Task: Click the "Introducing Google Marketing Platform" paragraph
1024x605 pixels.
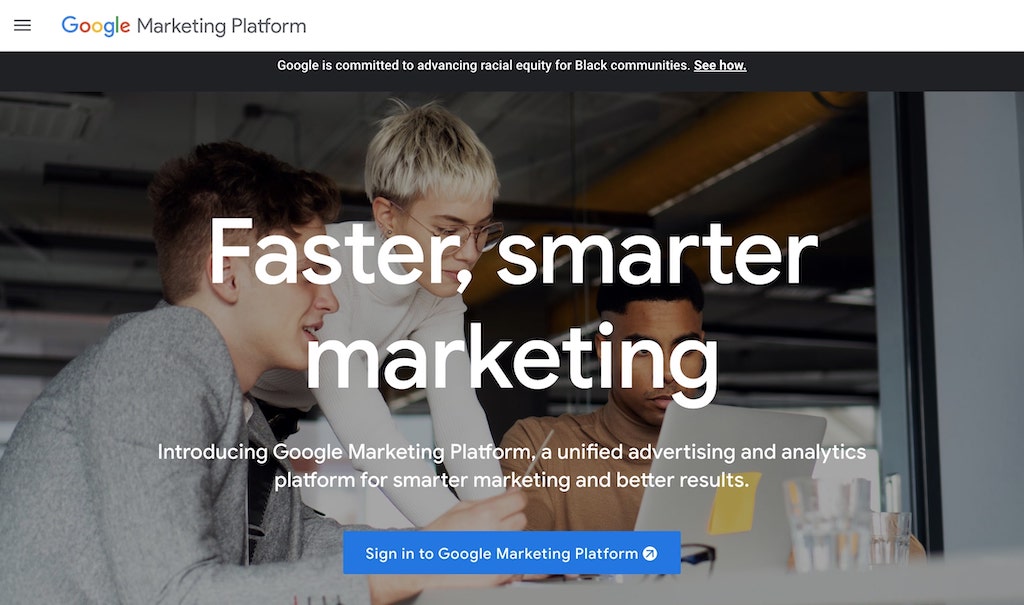Action: pyautogui.click(x=511, y=466)
